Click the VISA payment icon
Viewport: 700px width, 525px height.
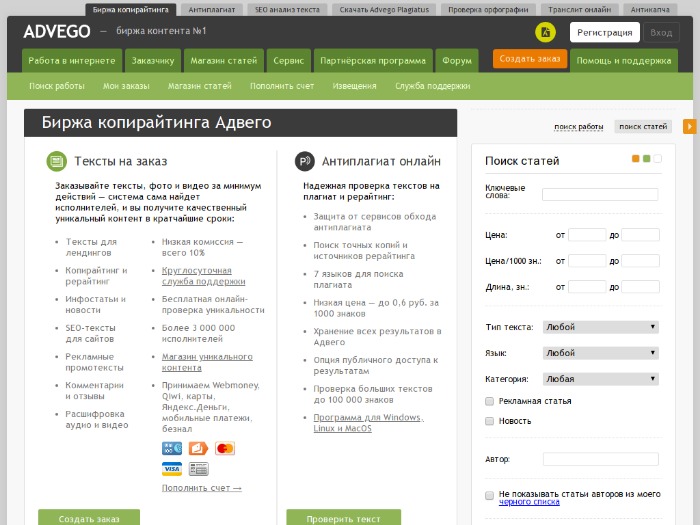(x=172, y=469)
